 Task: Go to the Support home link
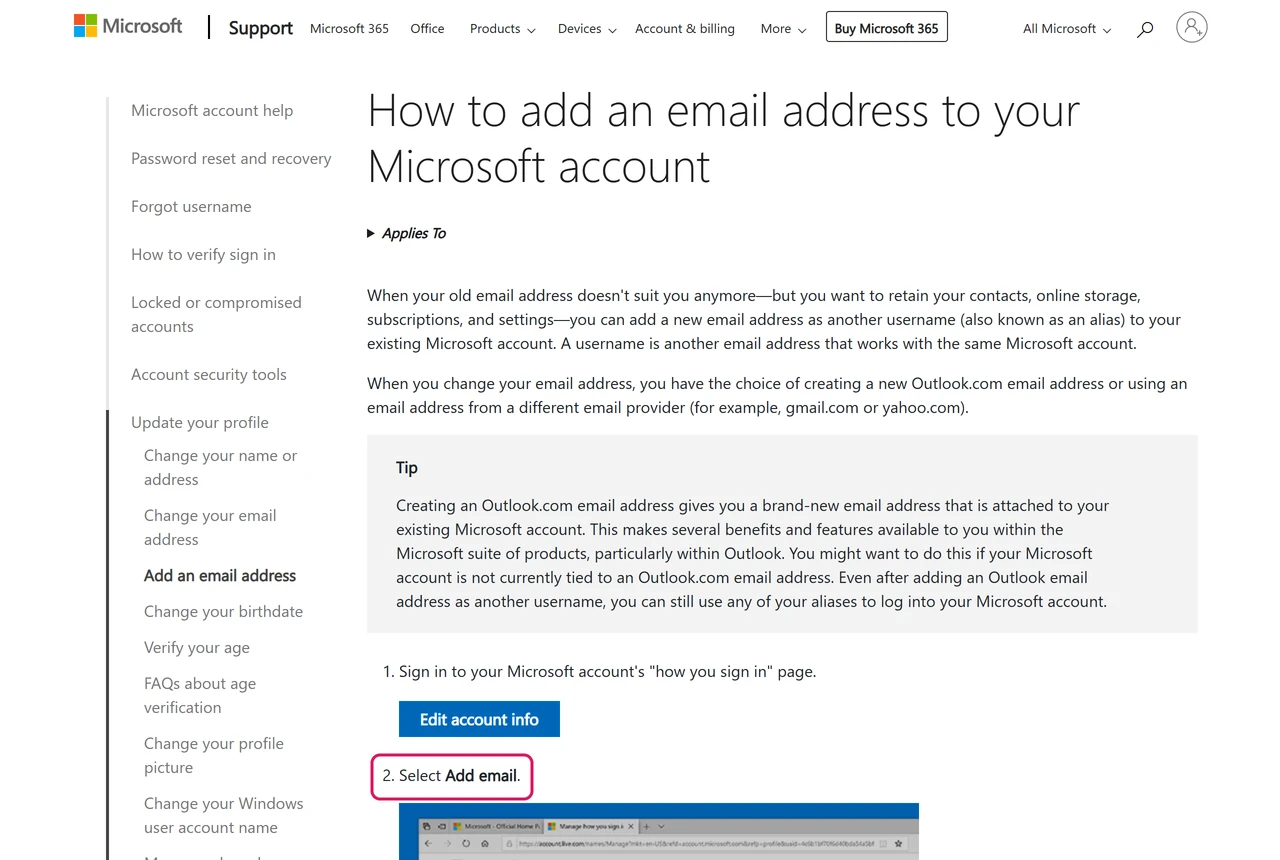pos(260,28)
